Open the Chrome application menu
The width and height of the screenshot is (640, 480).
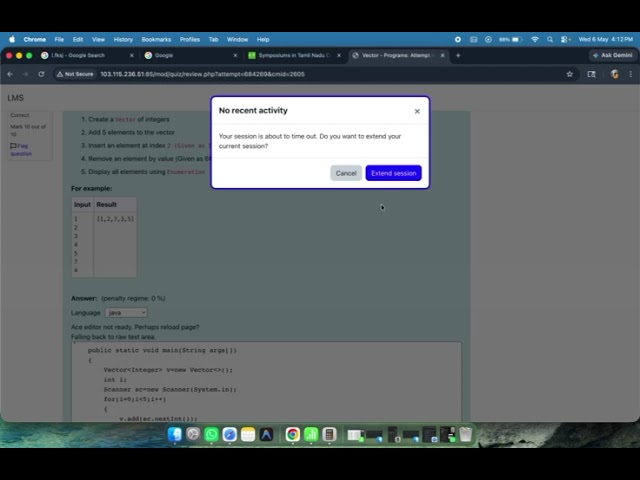point(35,40)
